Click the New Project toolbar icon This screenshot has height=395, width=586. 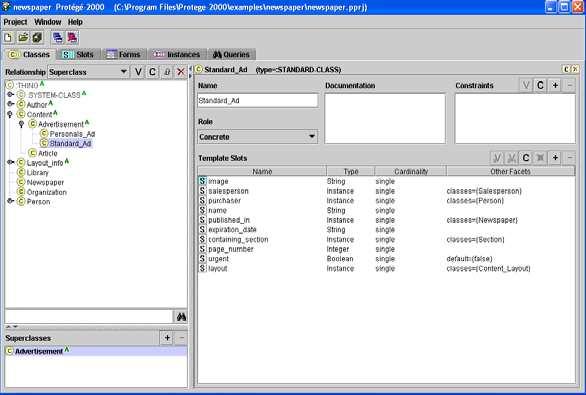(8, 37)
